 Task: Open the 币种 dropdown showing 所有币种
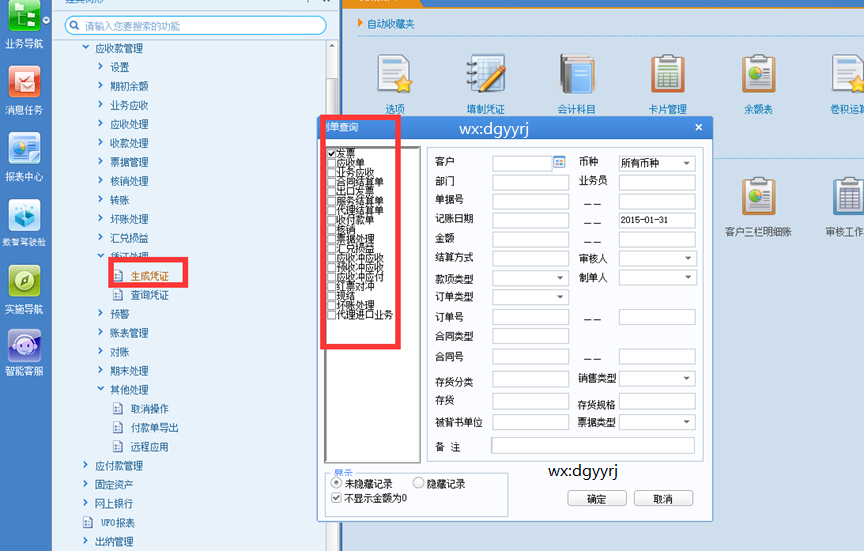click(x=657, y=163)
